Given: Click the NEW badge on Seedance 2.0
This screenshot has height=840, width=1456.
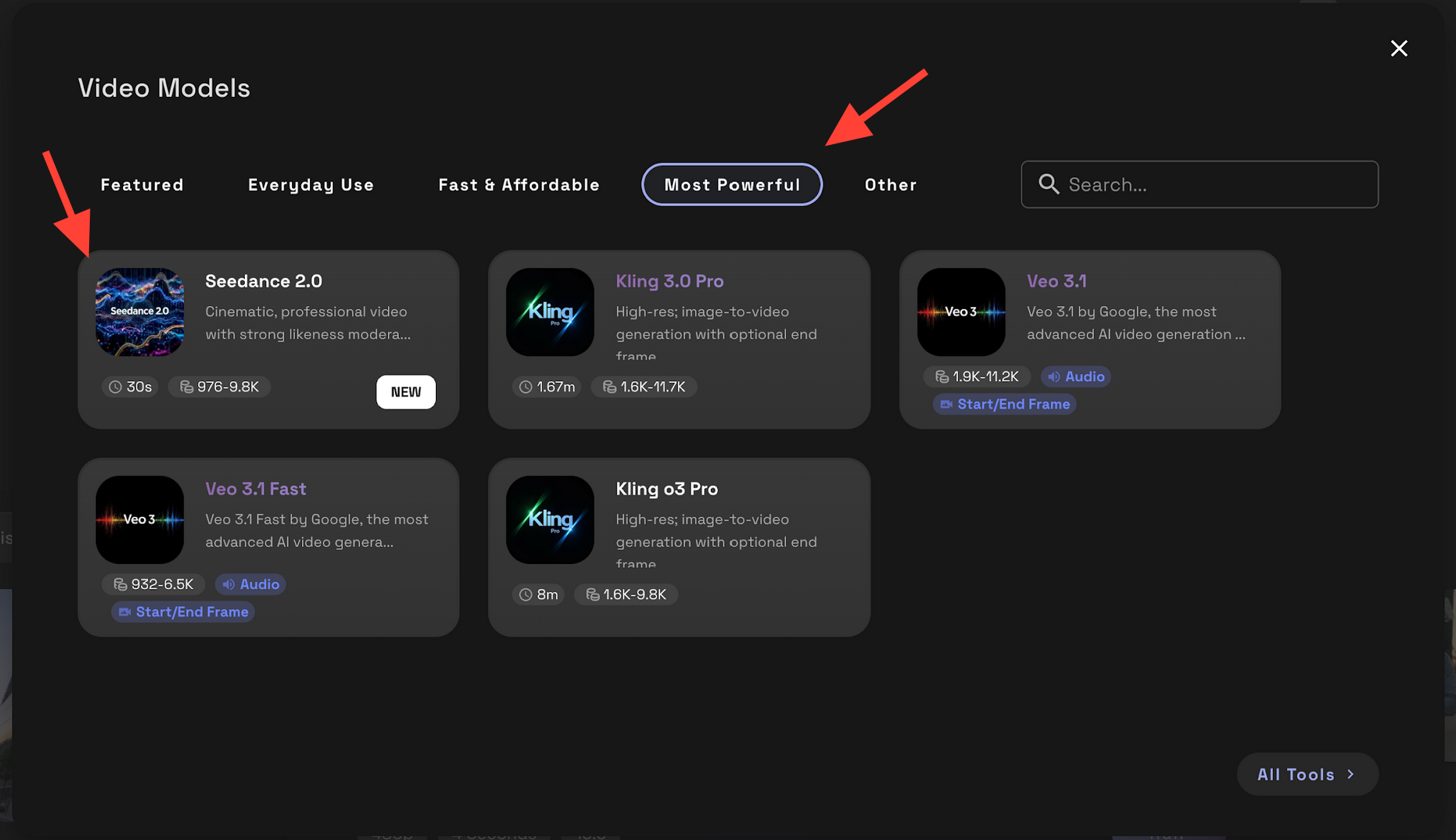Looking at the screenshot, I should [x=406, y=392].
